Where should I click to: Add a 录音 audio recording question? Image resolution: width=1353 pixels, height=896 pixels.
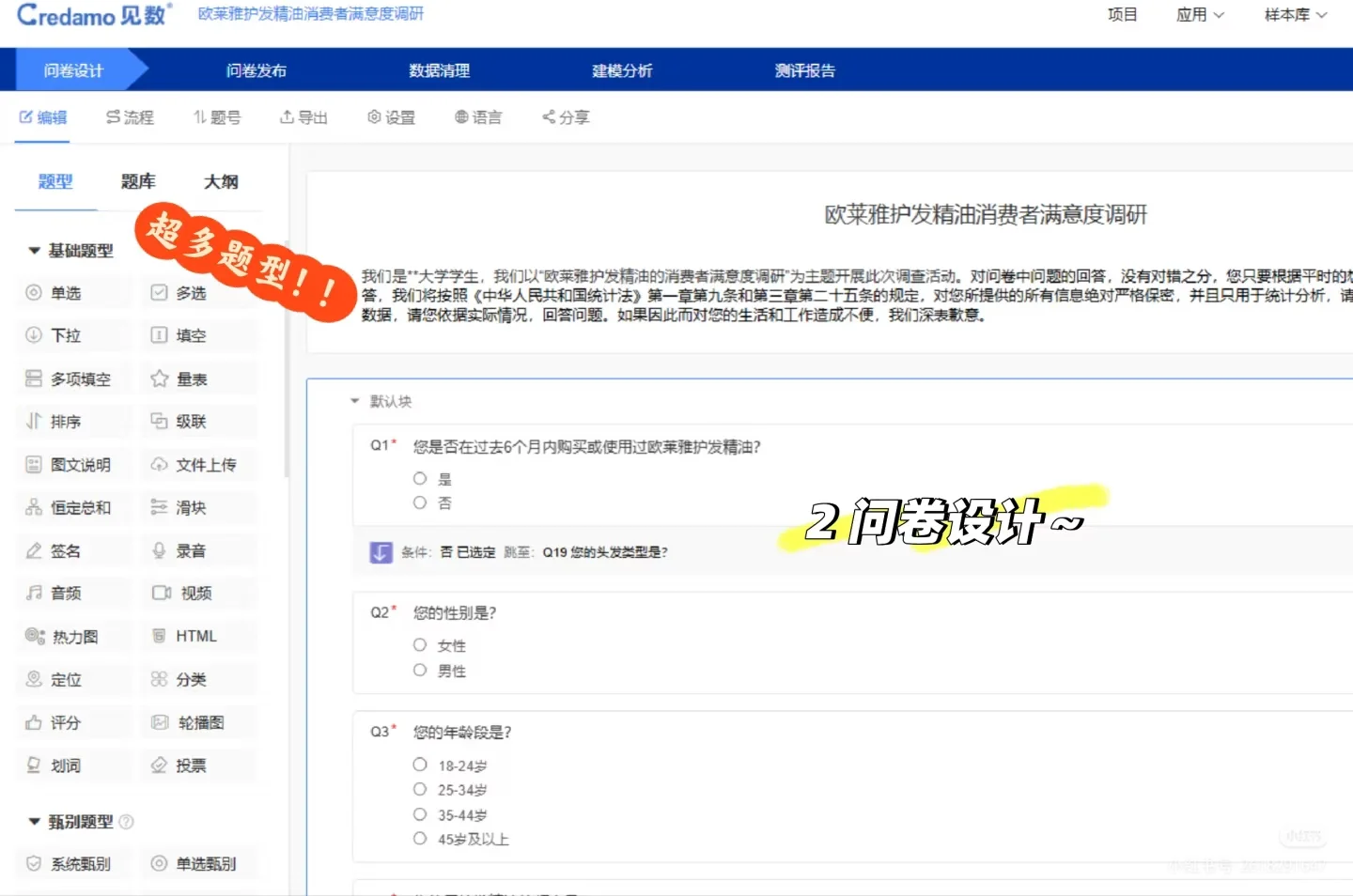[198, 551]
